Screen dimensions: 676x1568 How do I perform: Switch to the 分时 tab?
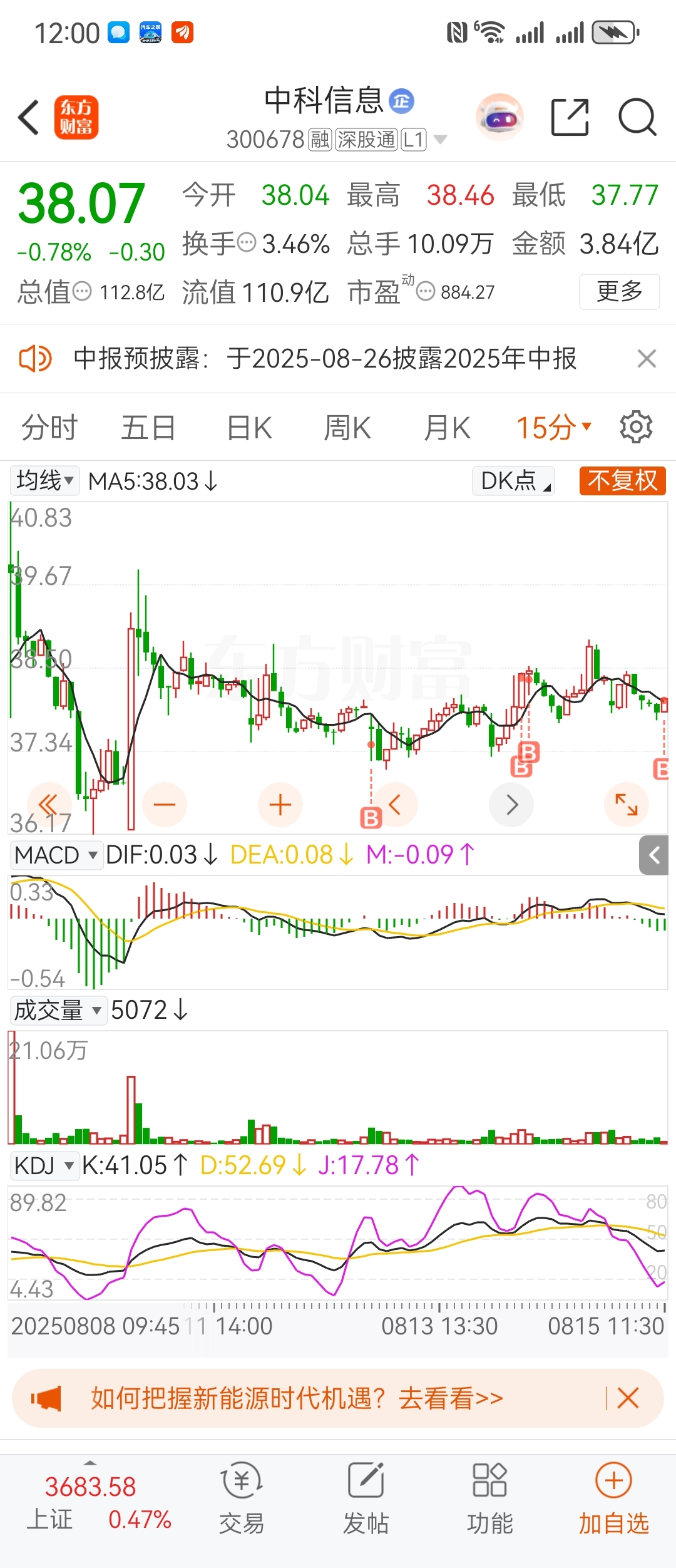click(49, 428)
